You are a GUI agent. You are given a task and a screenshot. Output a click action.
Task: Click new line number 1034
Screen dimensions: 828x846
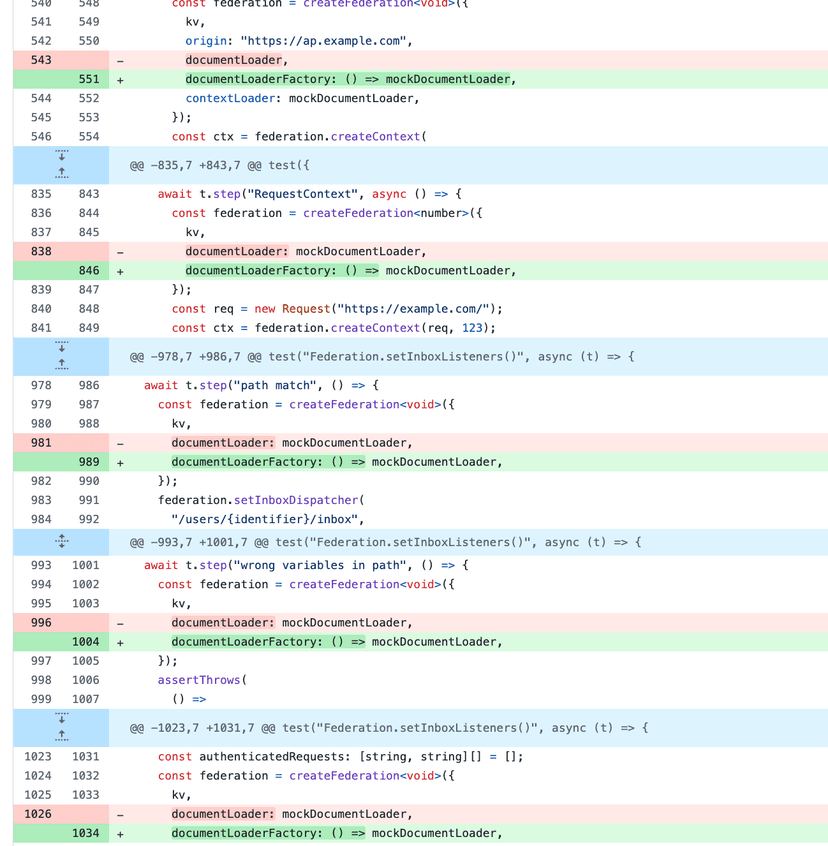pyautogui.click(x=86, y=833)
